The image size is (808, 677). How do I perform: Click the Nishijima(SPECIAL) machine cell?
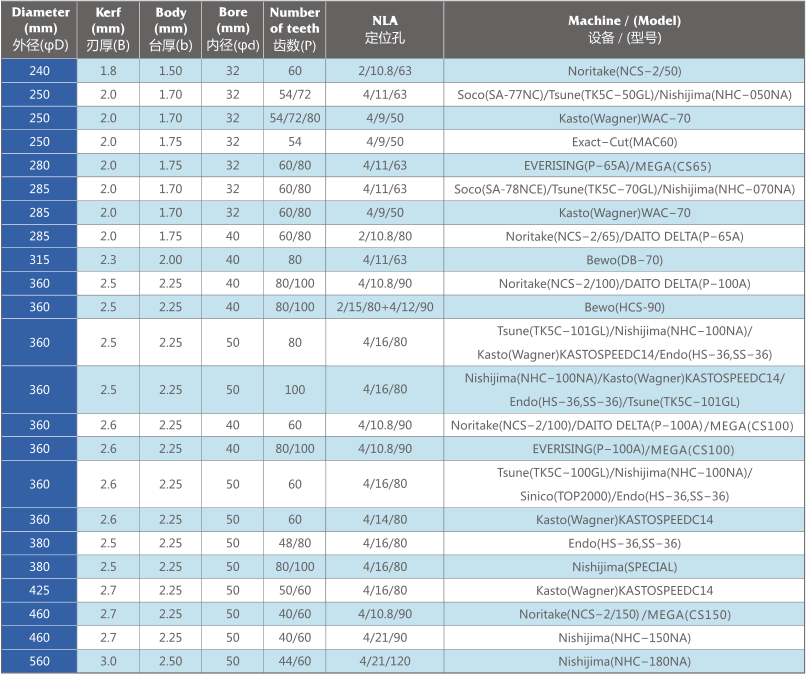tap(624, 567)
